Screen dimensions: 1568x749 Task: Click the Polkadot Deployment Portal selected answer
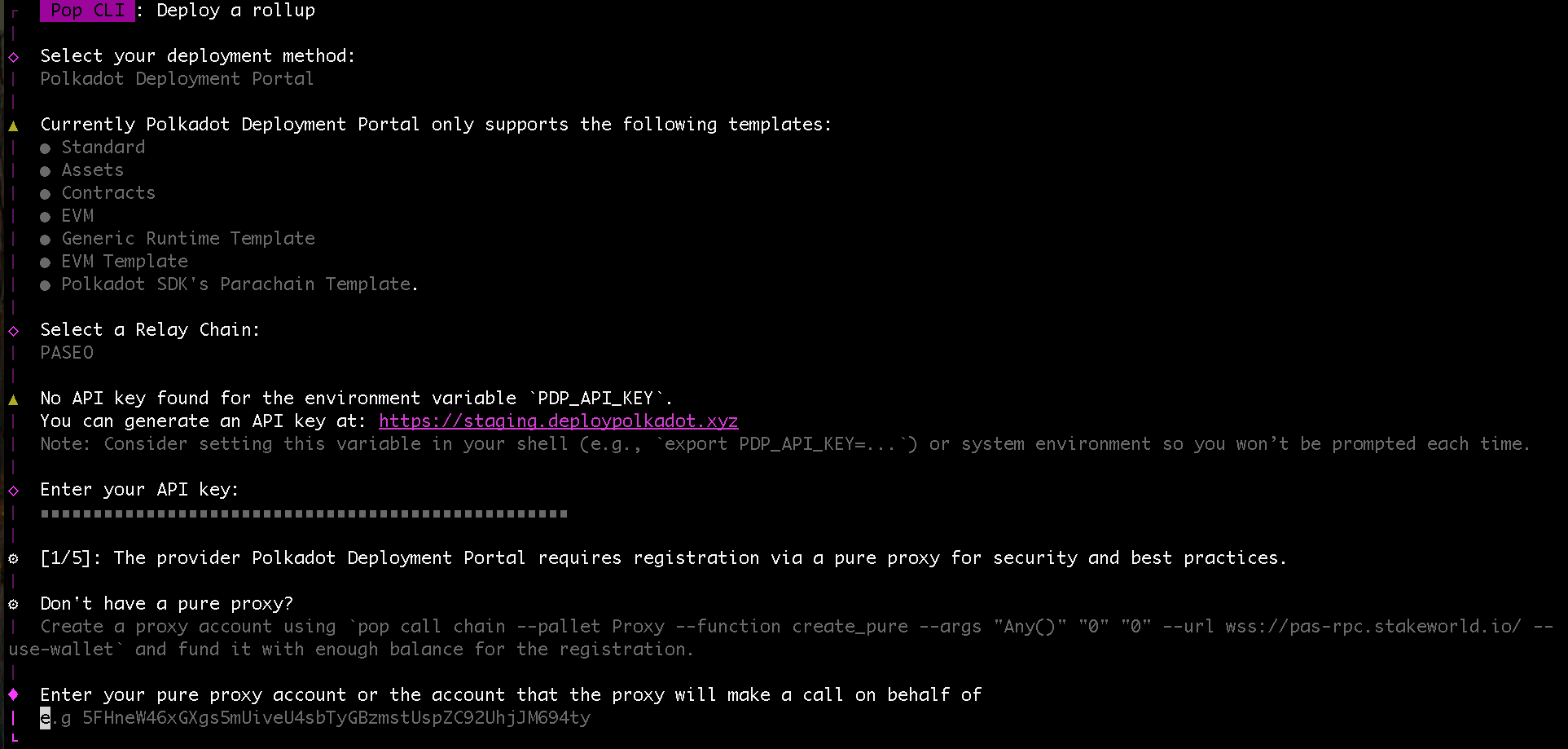[177, 79]
